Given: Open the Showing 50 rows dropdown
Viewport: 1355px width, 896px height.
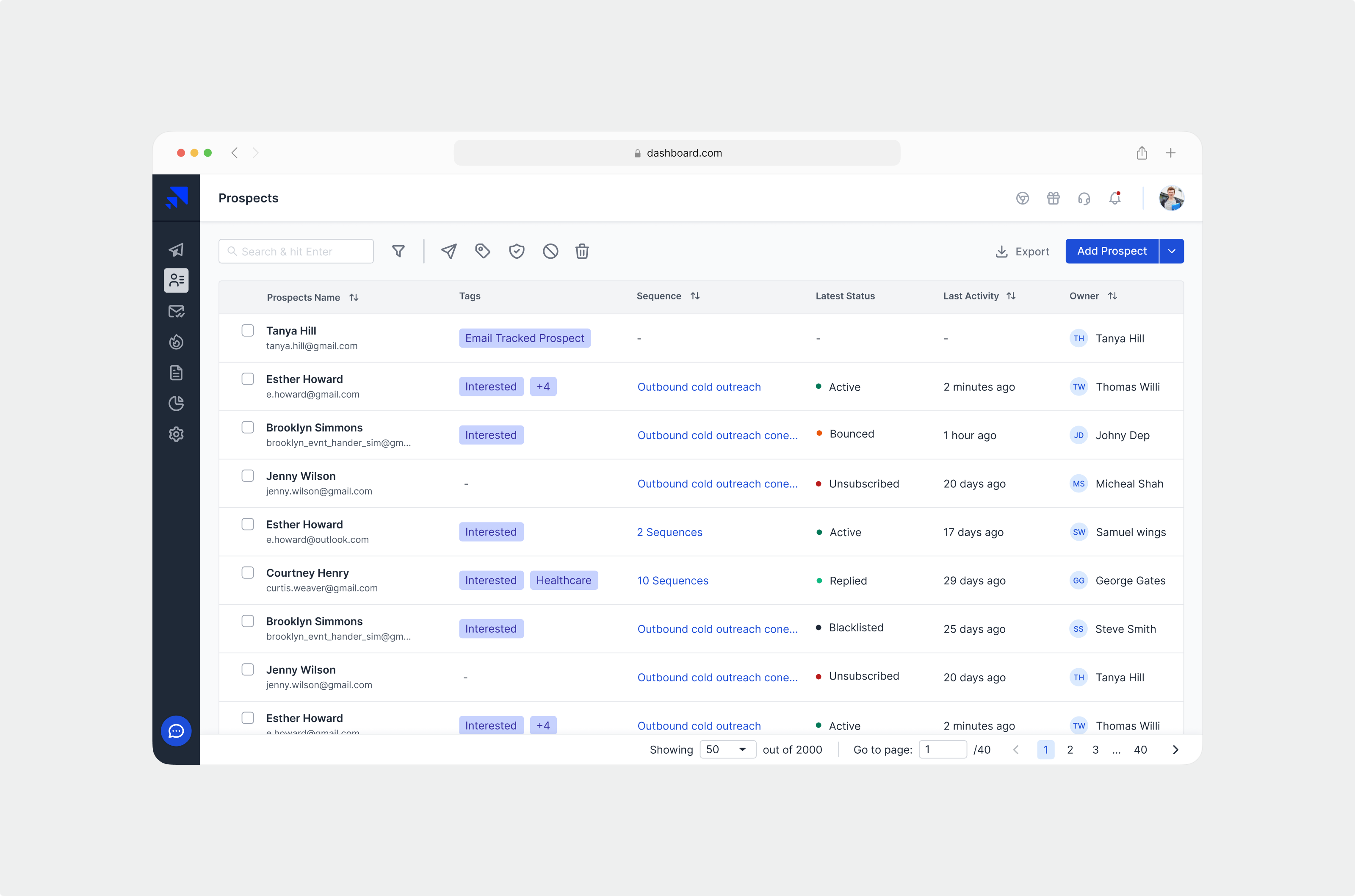Looking at the screenshot, I should 727,749.
